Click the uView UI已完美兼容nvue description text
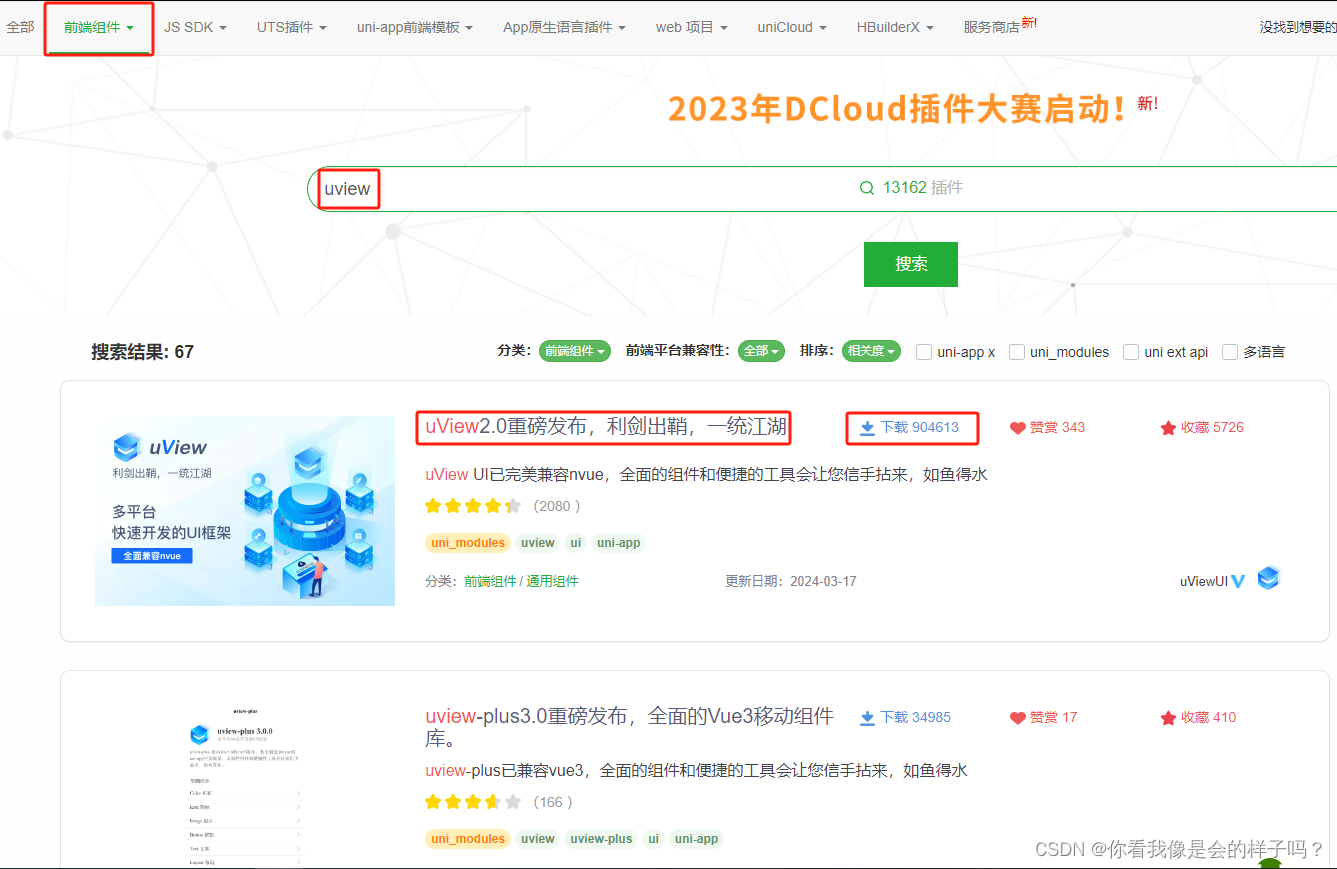The height and width of the screenshot is (869, 1337). coord(706,474)
